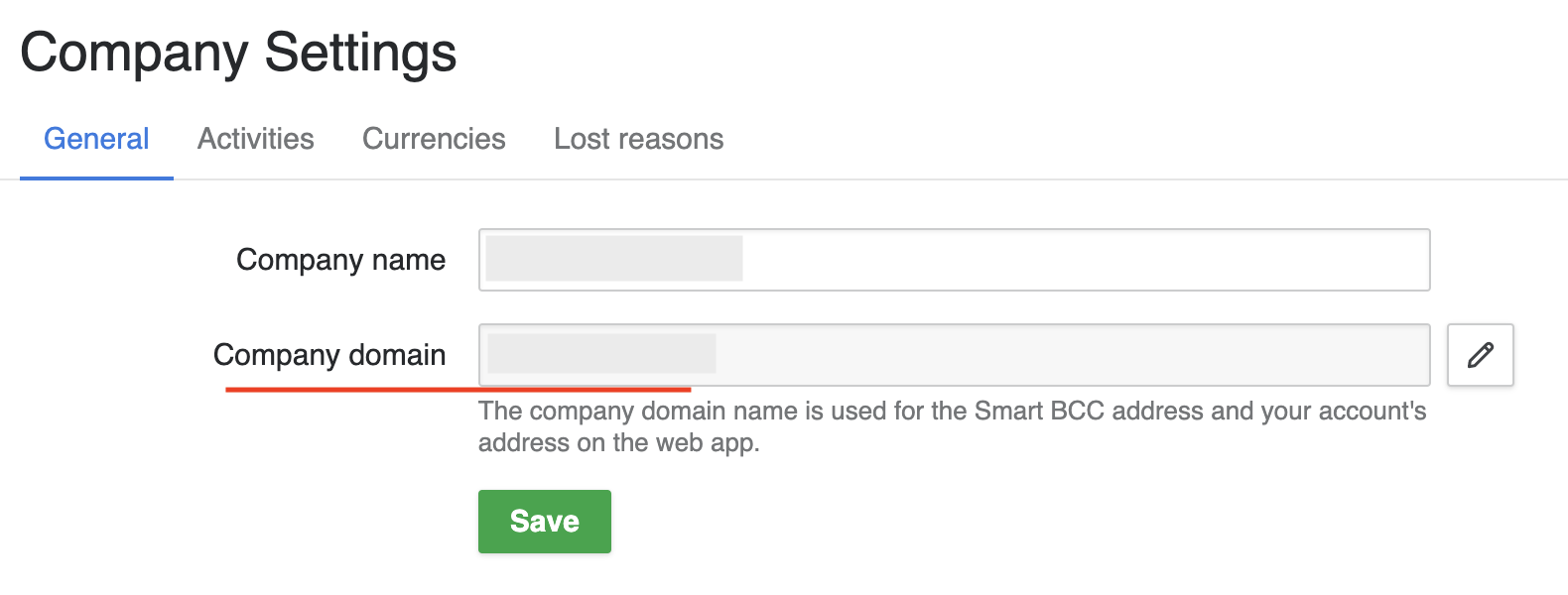Click the redacted value in Company domain
This screenshot has width=1568, height=595.
tap(601, 354)
